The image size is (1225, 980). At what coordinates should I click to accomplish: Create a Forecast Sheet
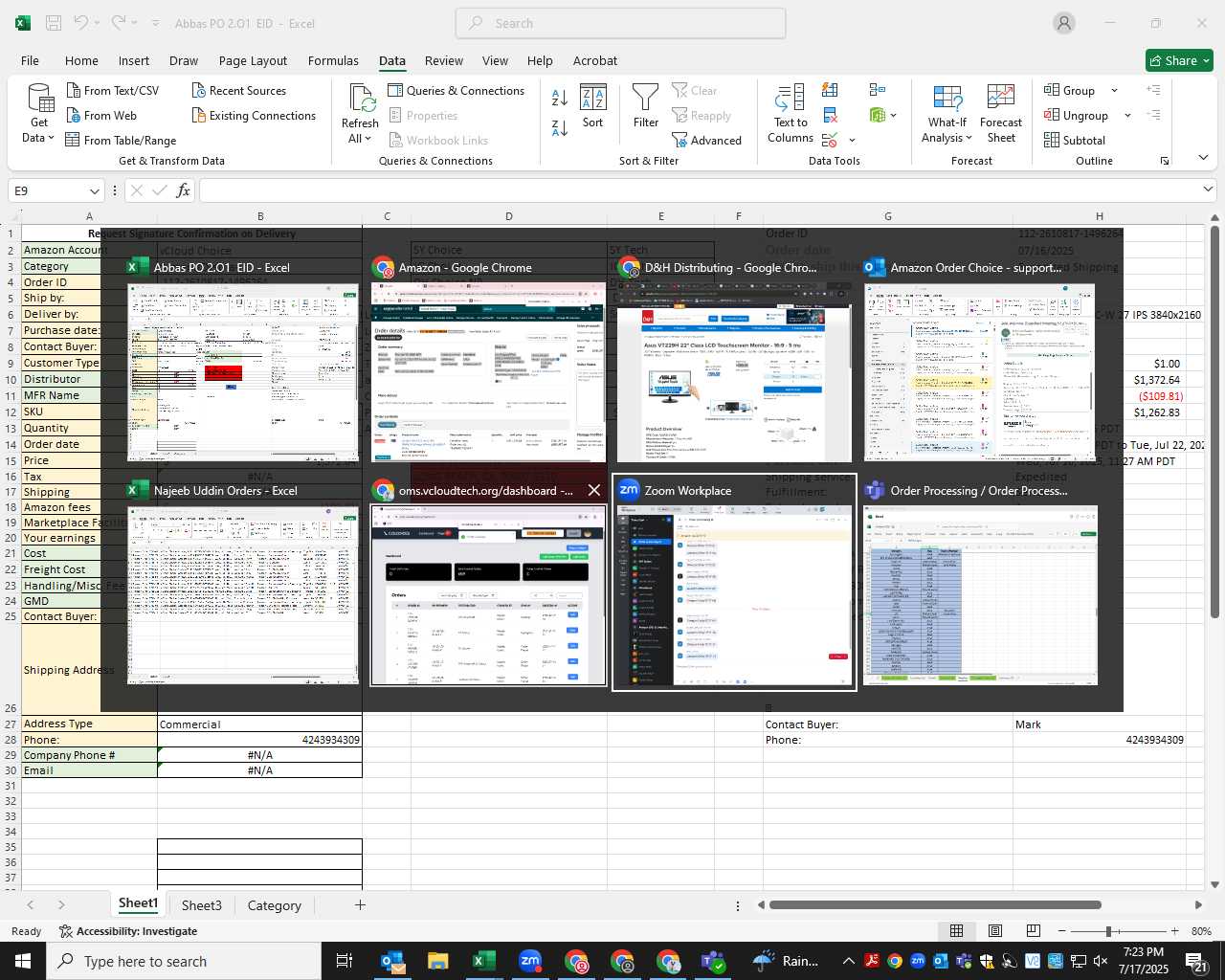tap(1001, 114)
